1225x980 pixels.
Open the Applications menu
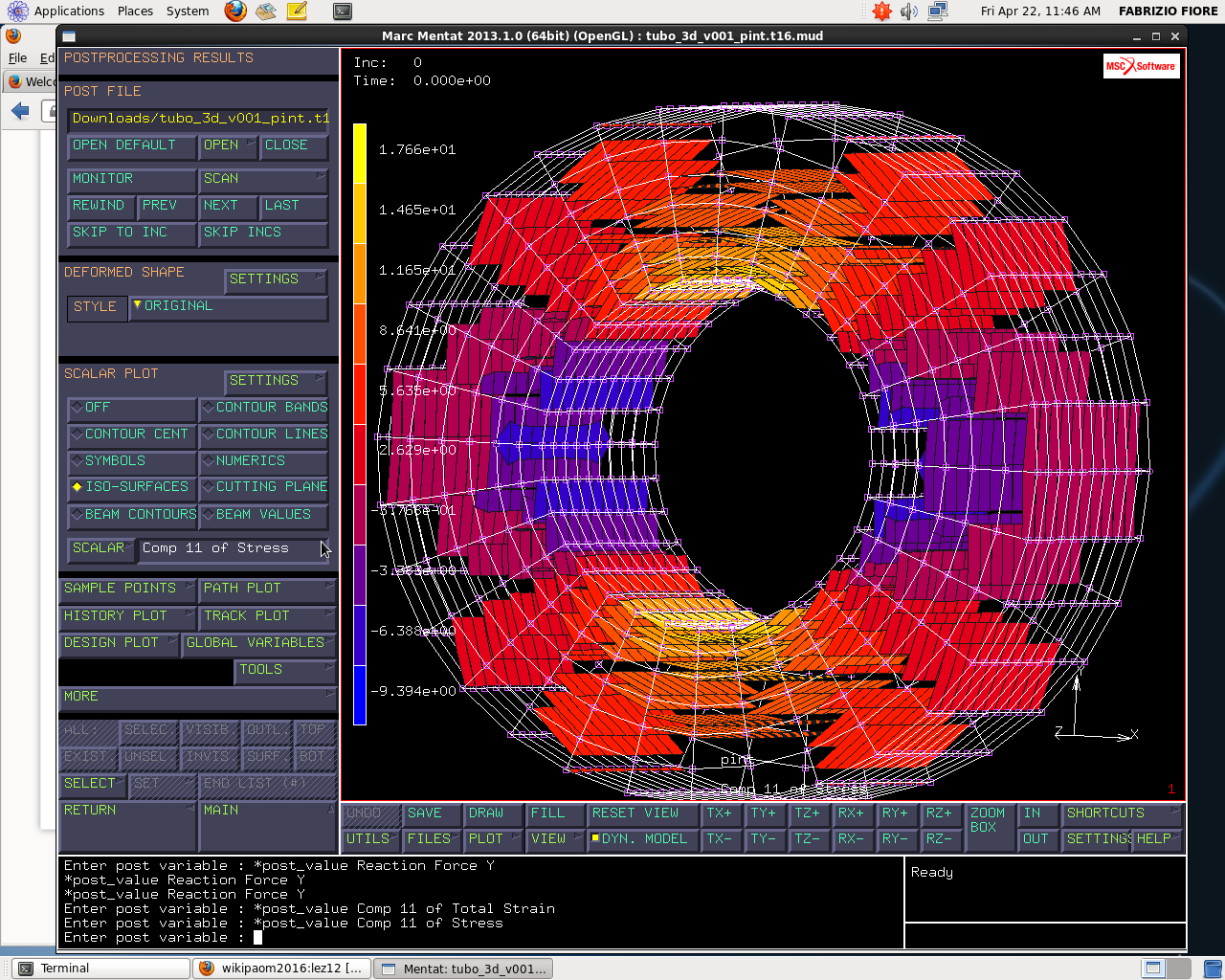[69, 11]
